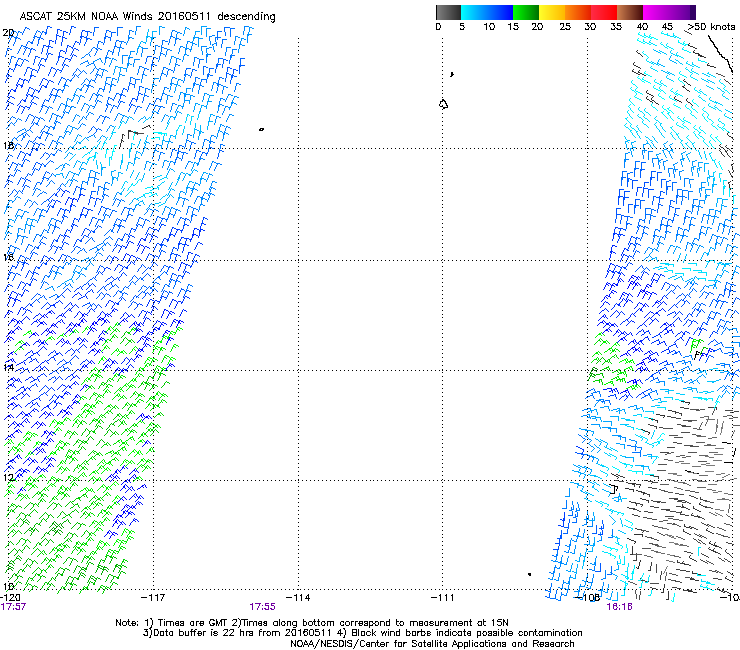The height and width of the screenshot is (650, 740).
Task: Click the '10' legend scale value
Action: coord(489,27)
